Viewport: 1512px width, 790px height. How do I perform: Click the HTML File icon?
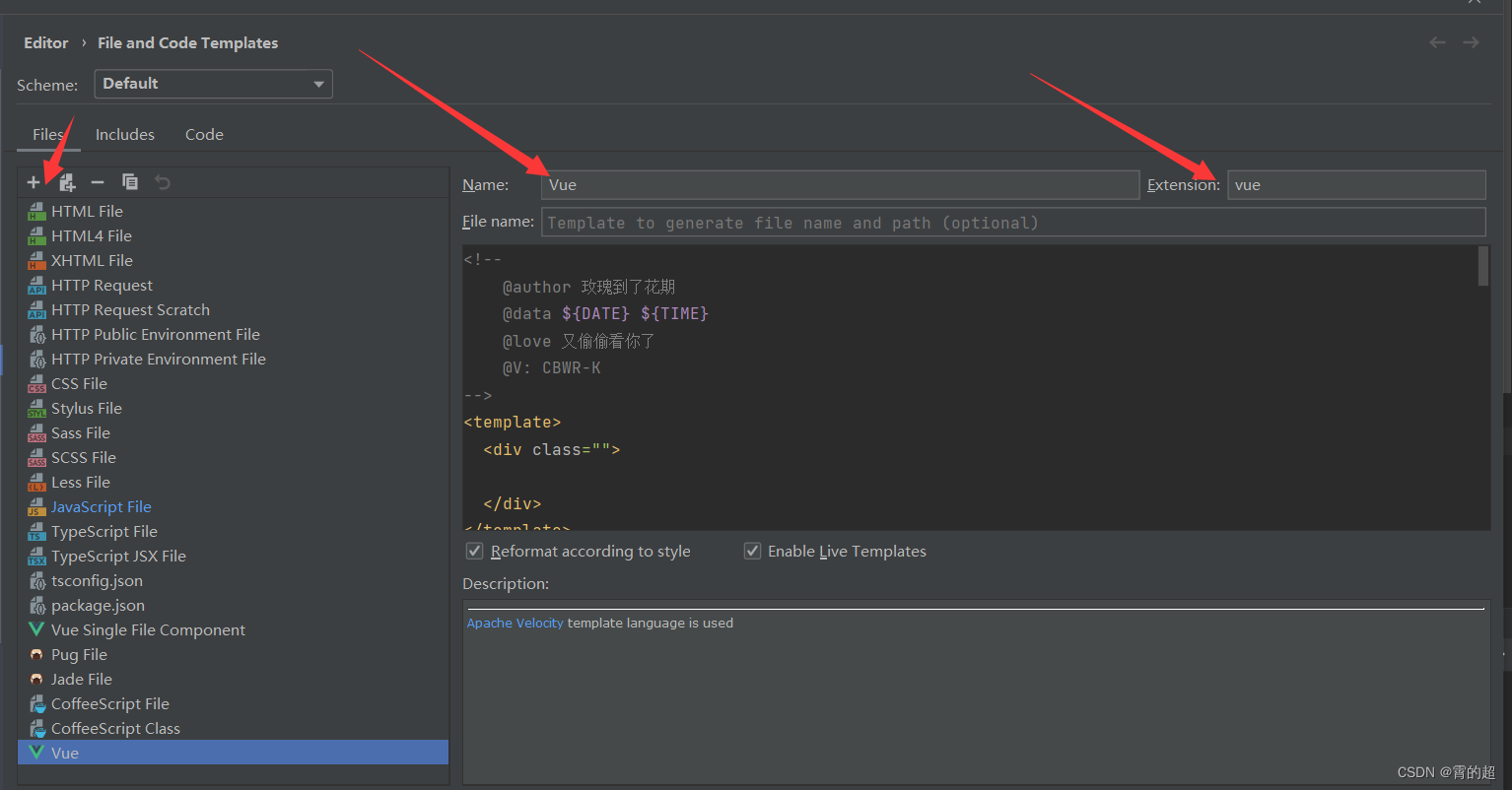click(x=36, y=211)
